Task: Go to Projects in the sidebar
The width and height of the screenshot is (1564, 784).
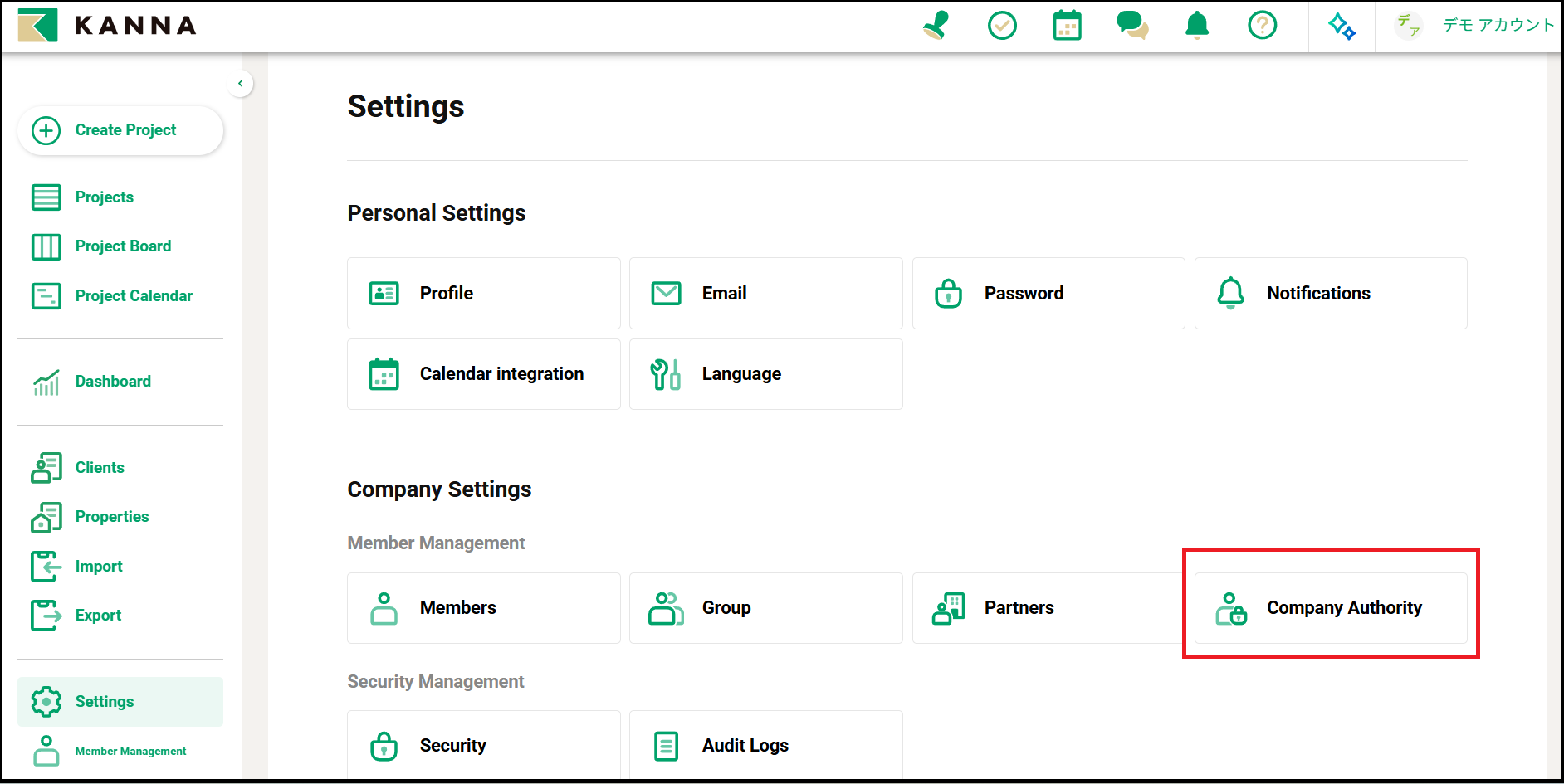Action: coord(104,197)
